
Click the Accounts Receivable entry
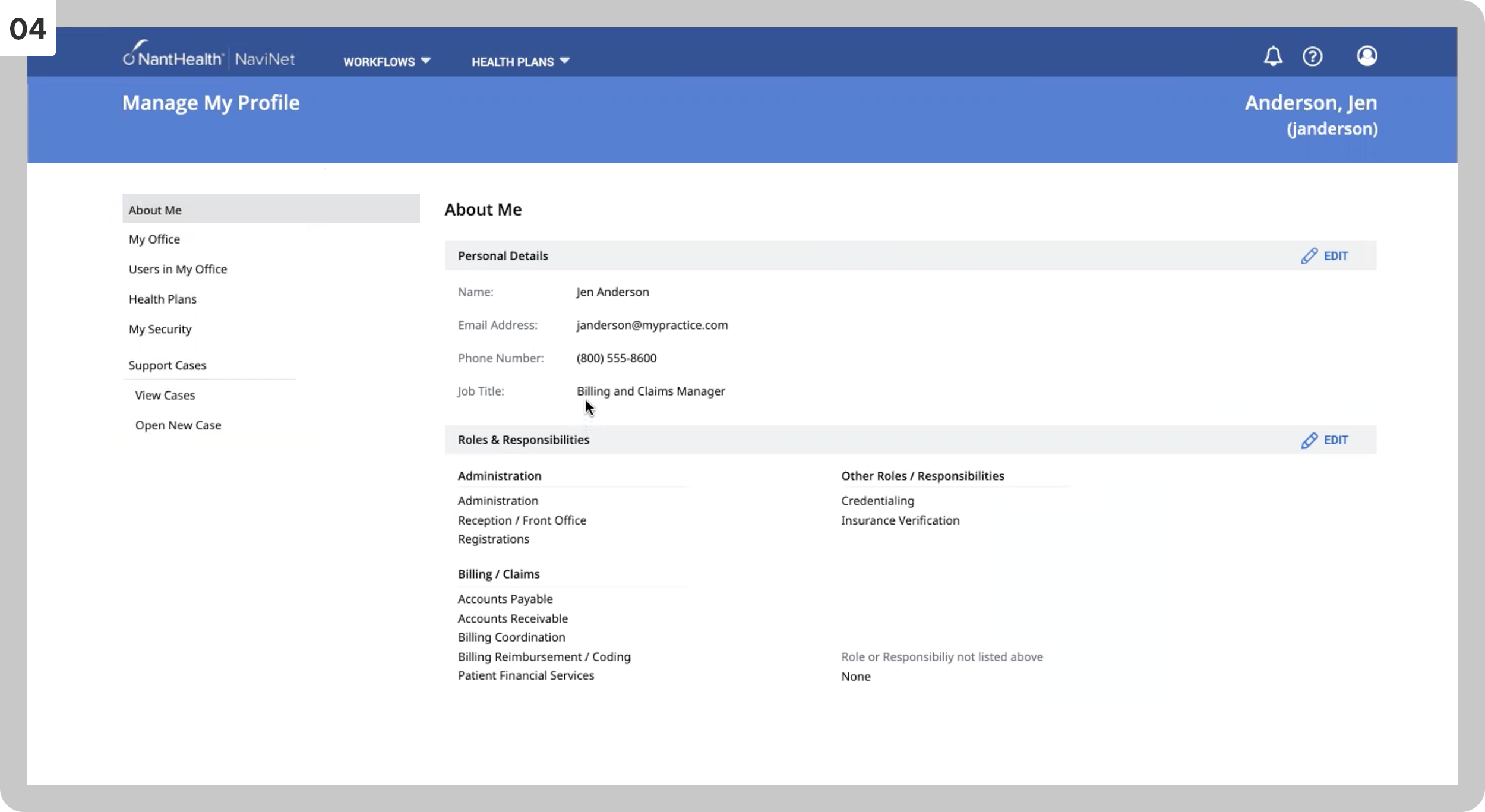click(x=513, y=618)
